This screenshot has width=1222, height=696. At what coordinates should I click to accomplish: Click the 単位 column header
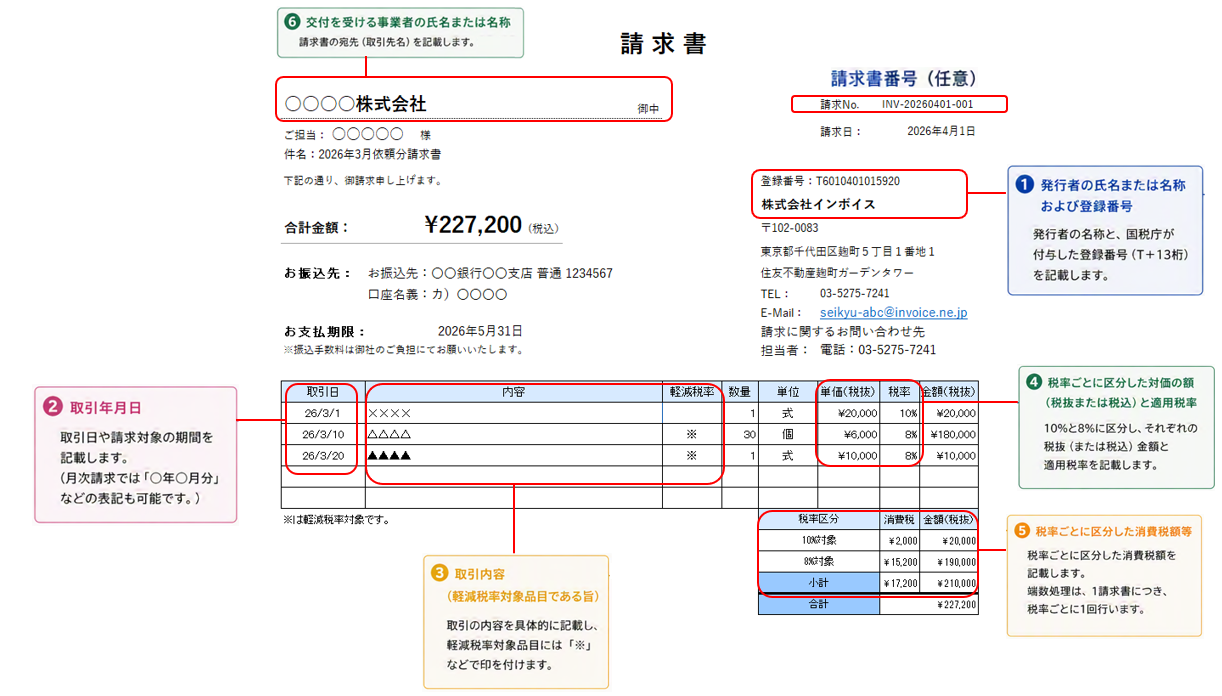click(787, 391)
